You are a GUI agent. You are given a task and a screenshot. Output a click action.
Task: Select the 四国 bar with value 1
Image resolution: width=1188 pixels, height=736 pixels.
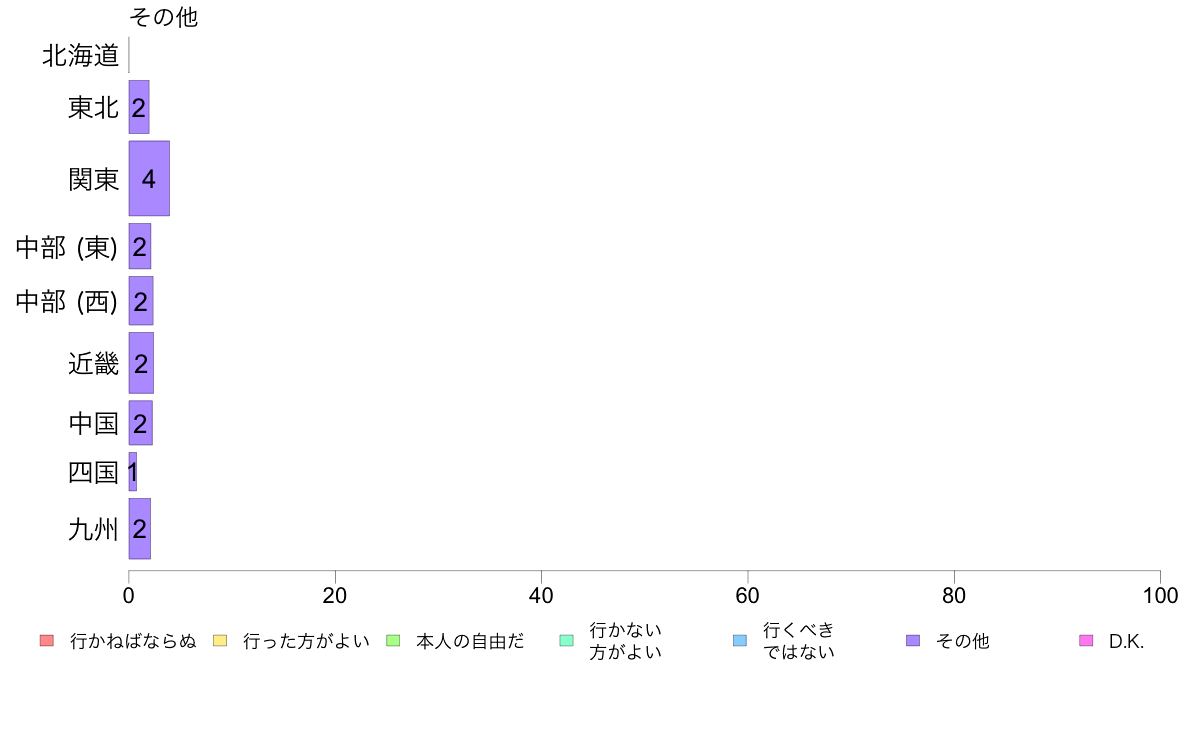(x=133, y=471)
